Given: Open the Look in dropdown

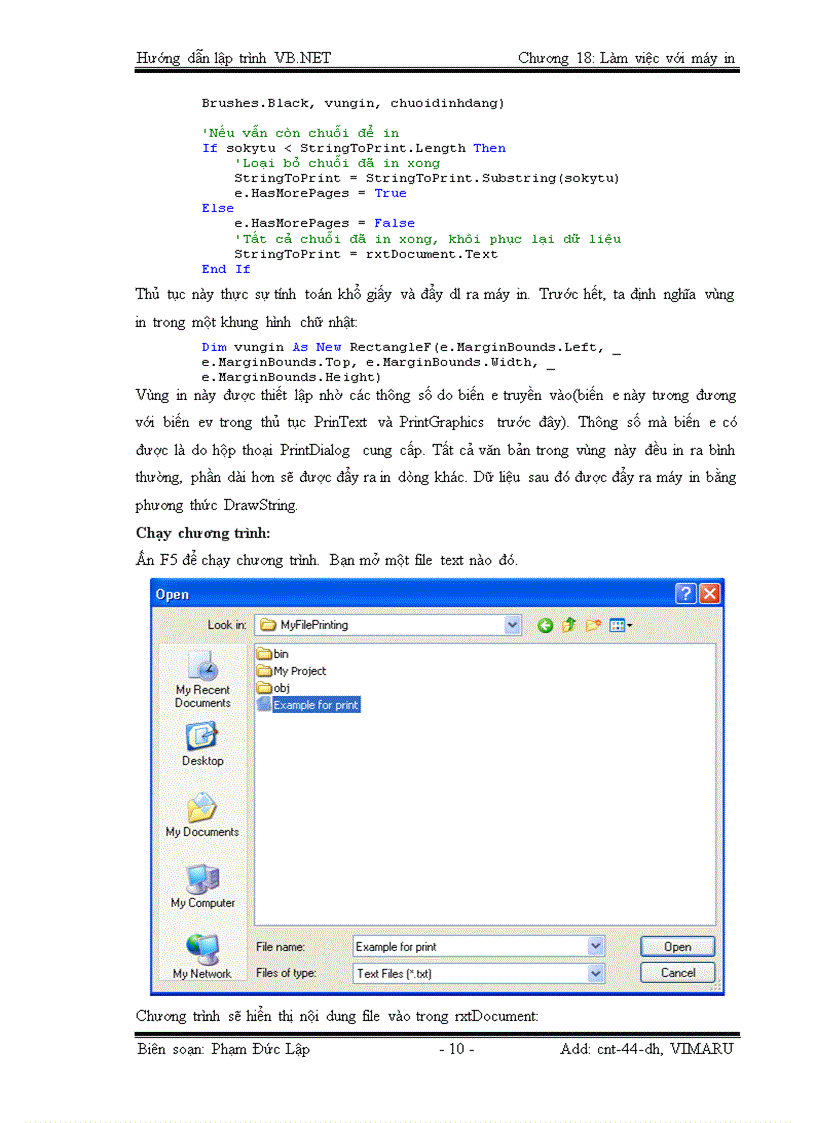Looking at the screenshot, I should 512,624.
